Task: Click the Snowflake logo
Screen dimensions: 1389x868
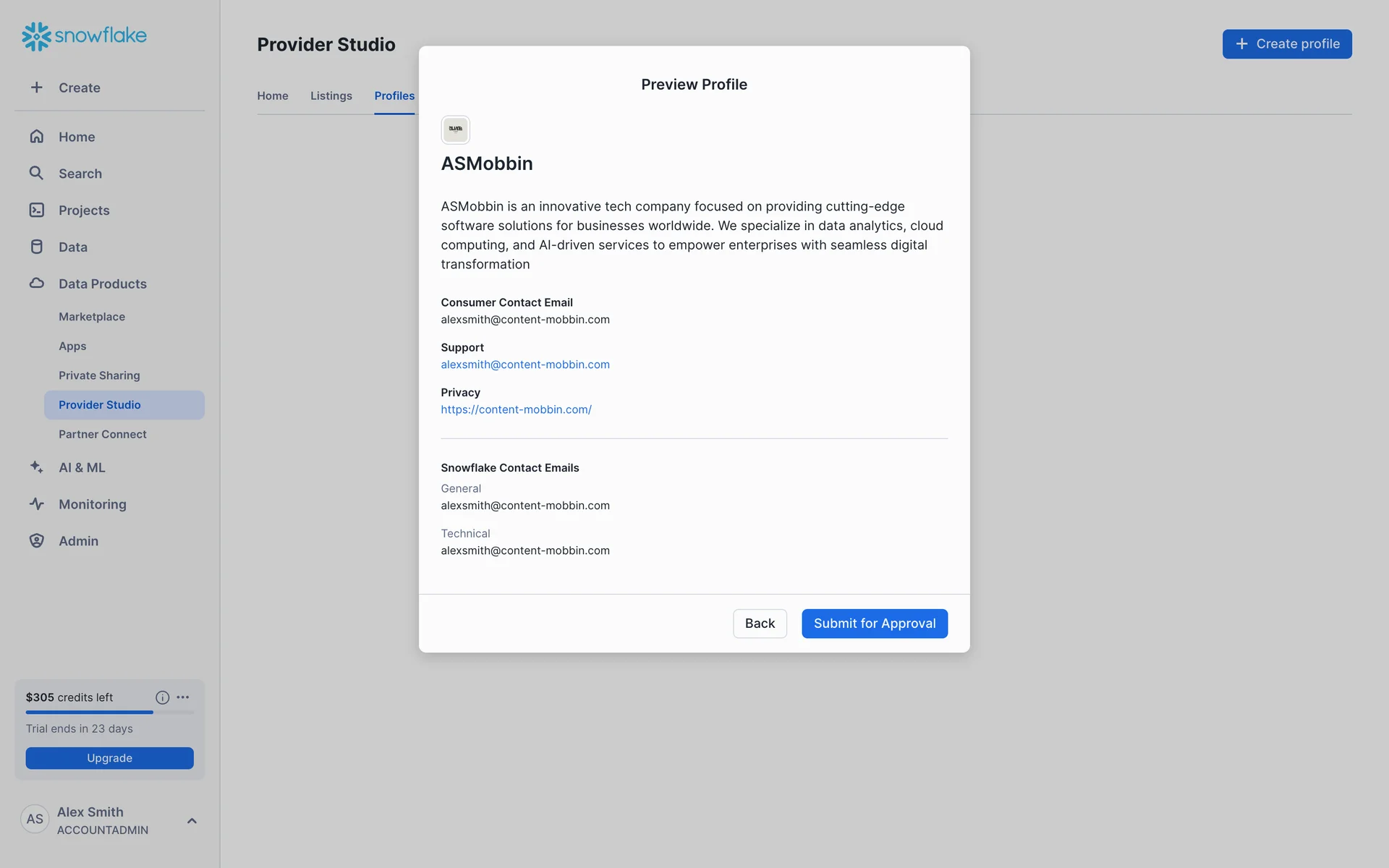Action: click(84, 35)
